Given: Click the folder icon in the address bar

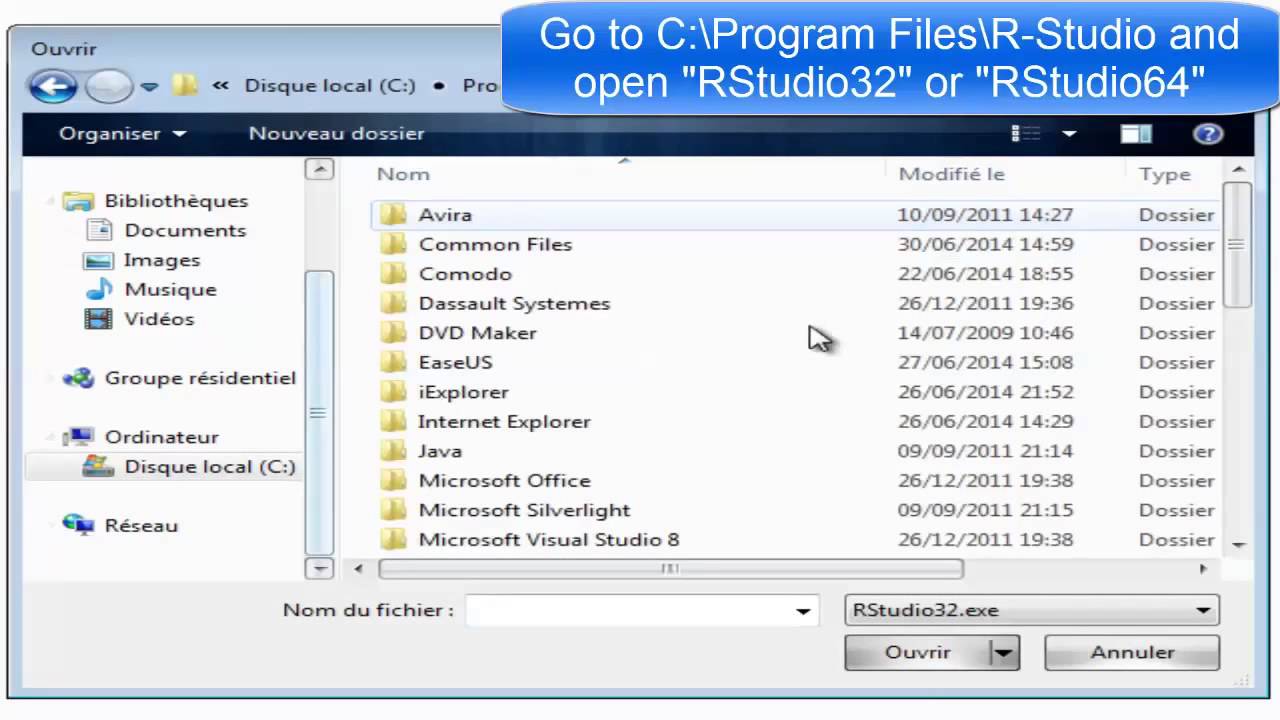Looking at the screenshot, I should point(184,85).
